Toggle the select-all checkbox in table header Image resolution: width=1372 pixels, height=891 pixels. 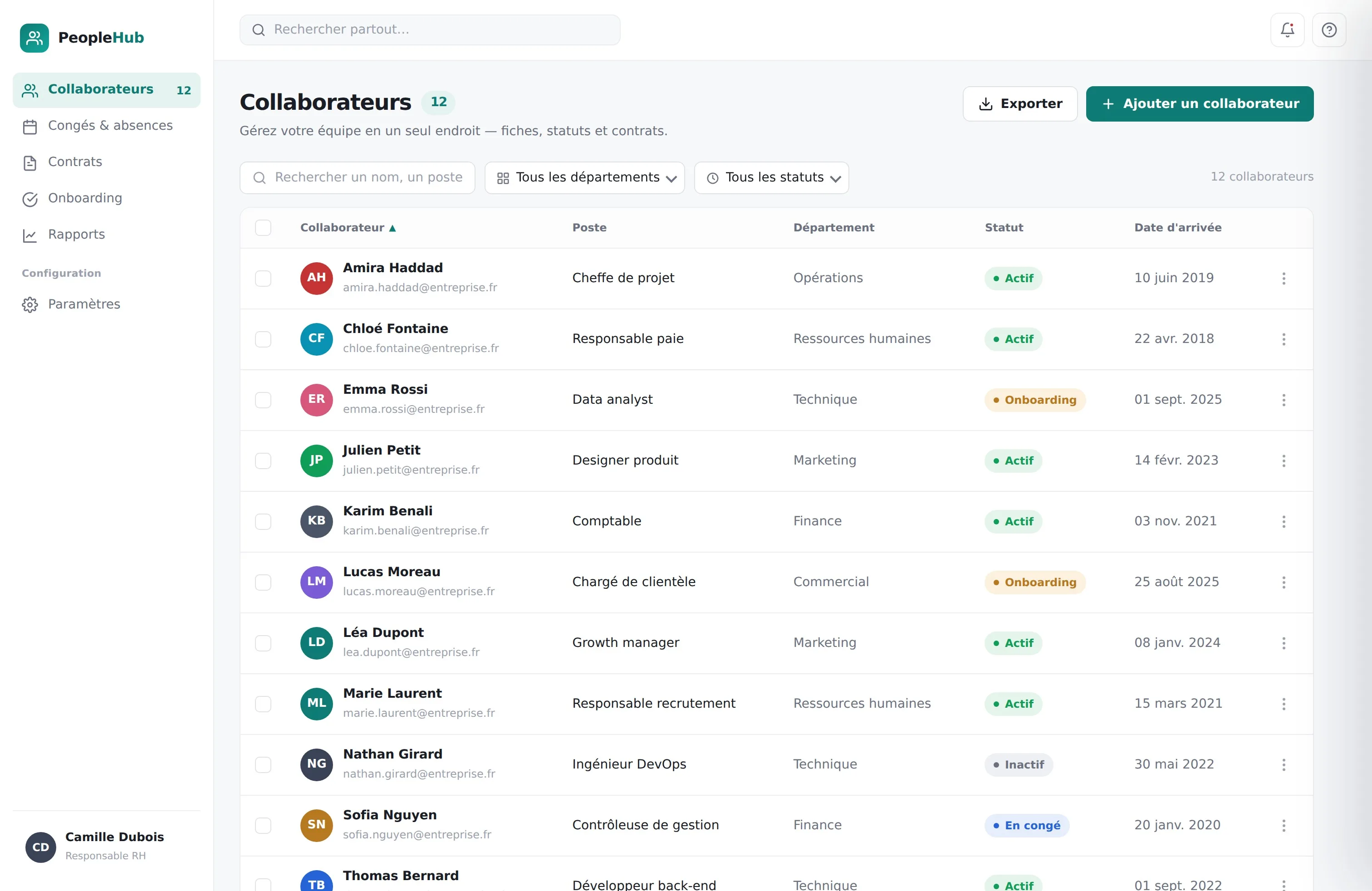pyautogui.click(x=263, y=228)
